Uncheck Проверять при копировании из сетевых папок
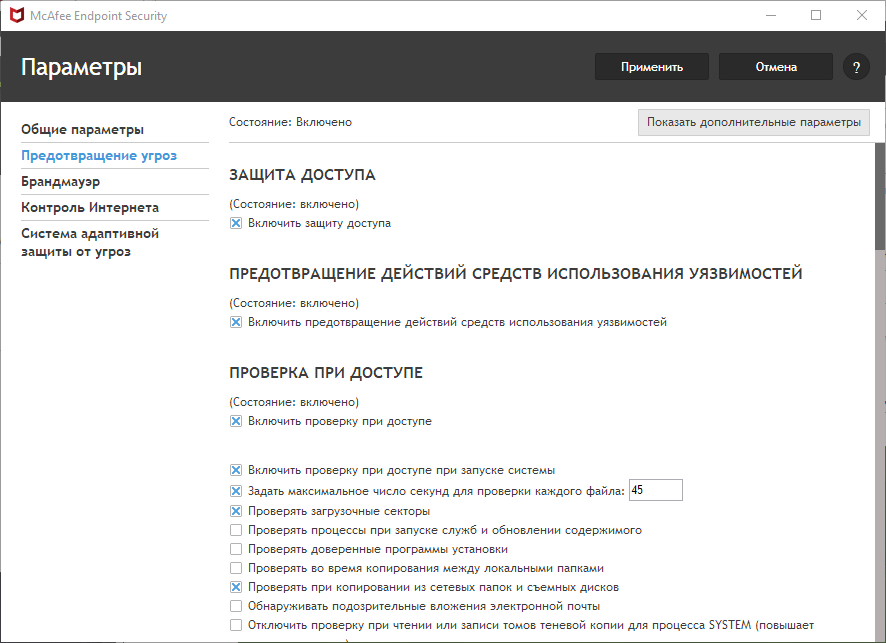The width and height of the screenshot is (886, 643). coord(236,587)
